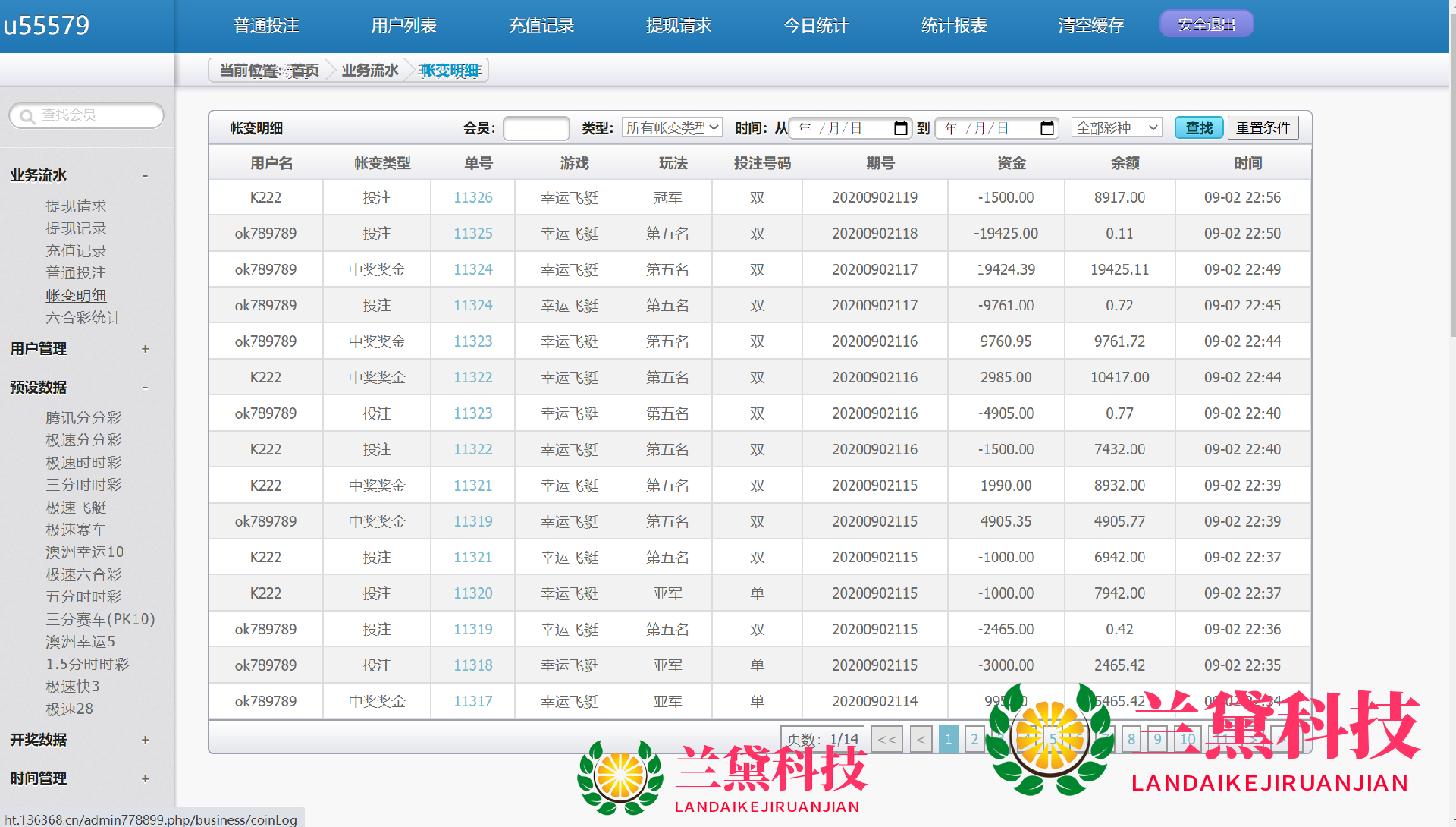The image size is (1456, 827).
Task: Click the 查找 search button
Action: (1199, 128)
